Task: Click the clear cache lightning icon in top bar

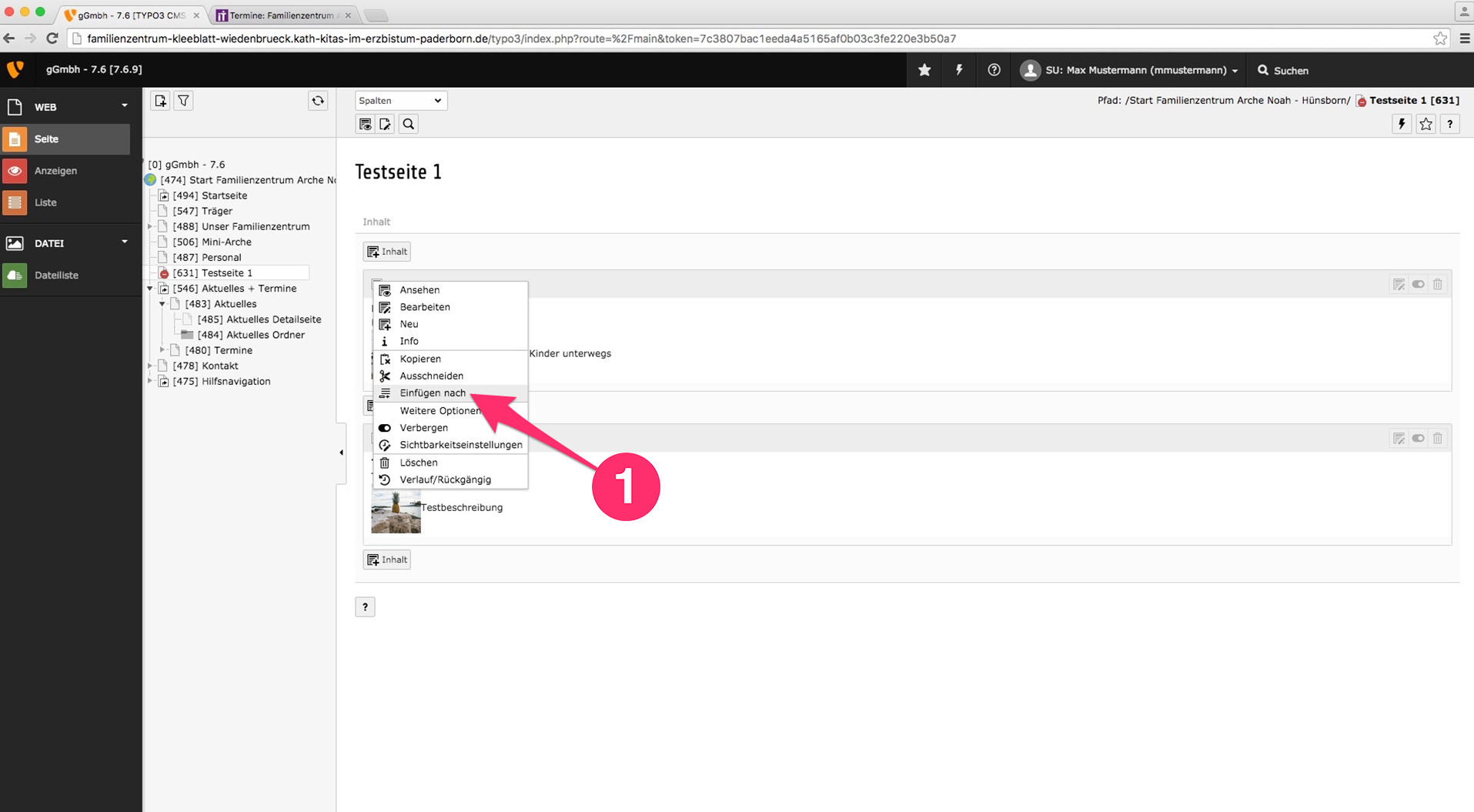Action: pos(959,70)
